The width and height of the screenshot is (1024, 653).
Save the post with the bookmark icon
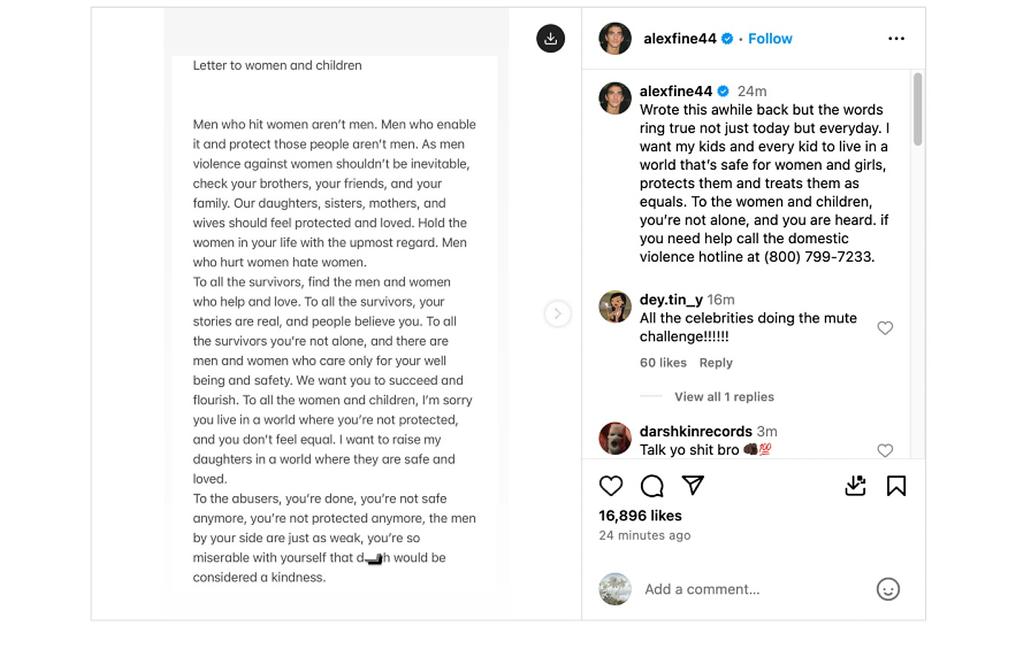[x=896, y=486]
